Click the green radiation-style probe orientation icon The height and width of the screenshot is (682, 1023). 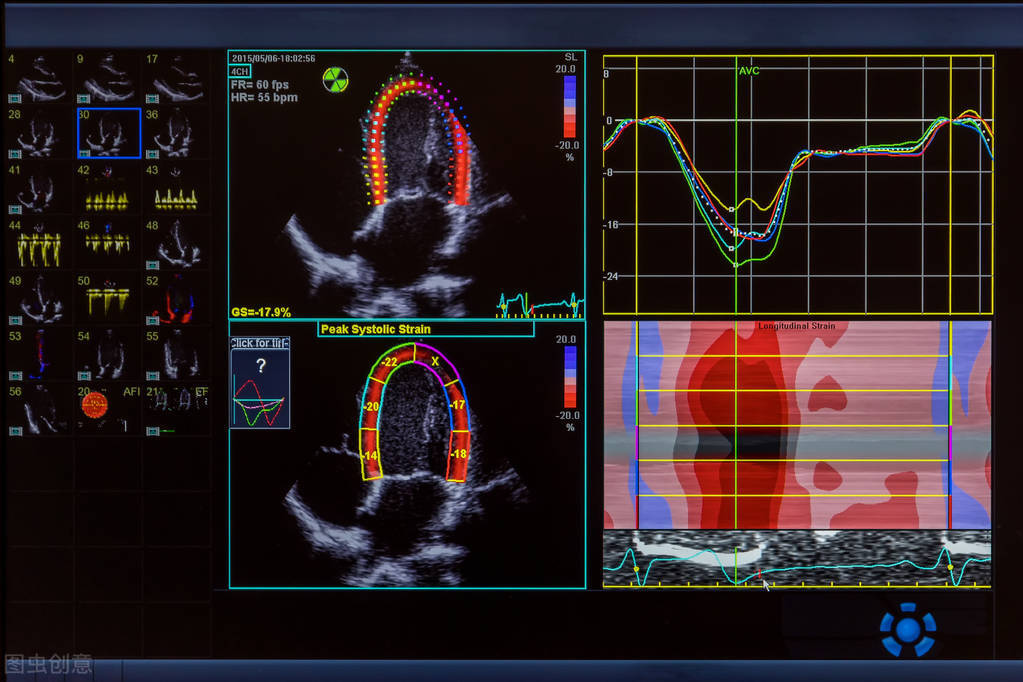coord(335,80)
